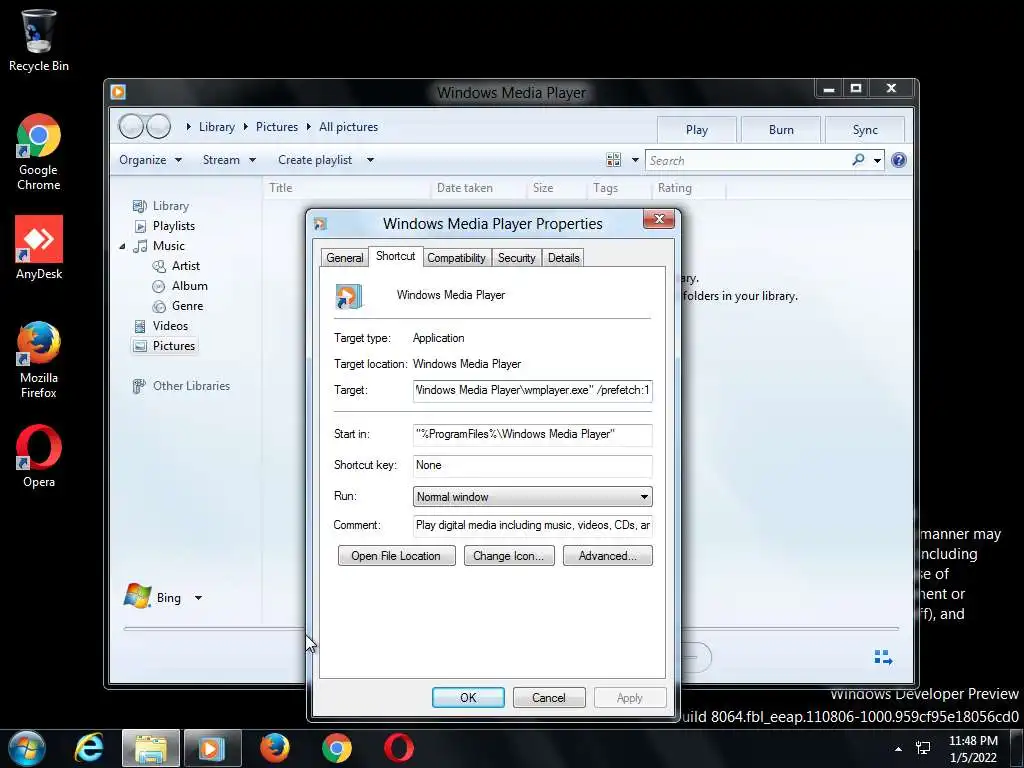
Task: Switch to the Burn tab
Action: click(x=781, y=129)
